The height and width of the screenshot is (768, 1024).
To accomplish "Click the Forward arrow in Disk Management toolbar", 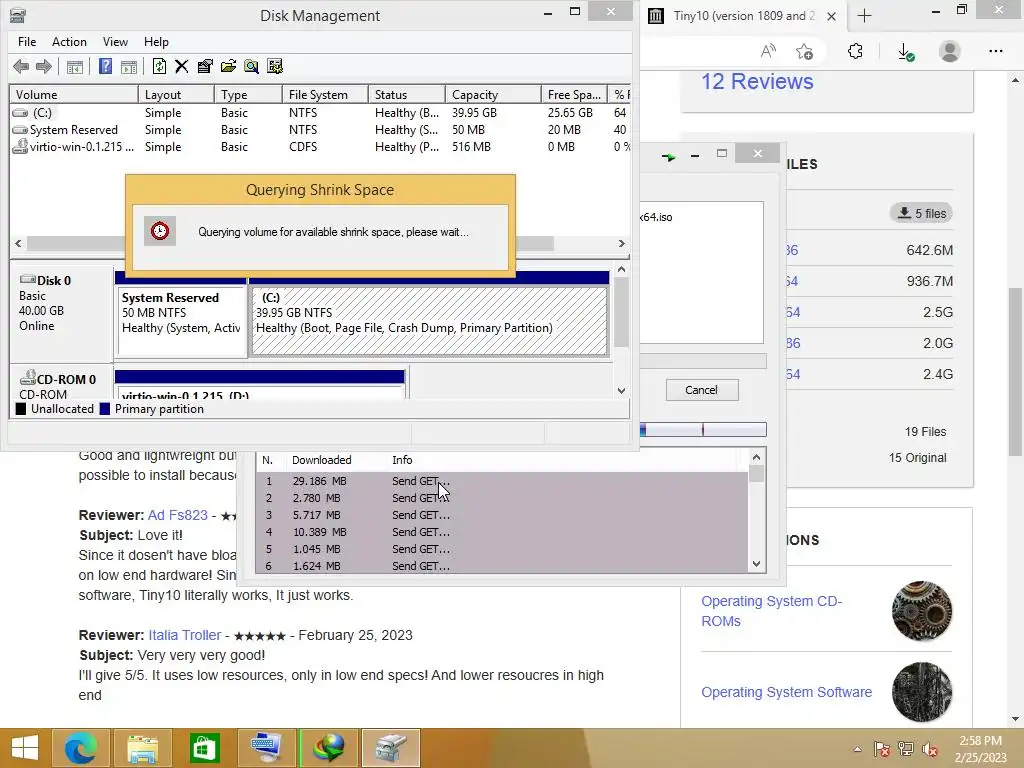I will coord(44,66).
